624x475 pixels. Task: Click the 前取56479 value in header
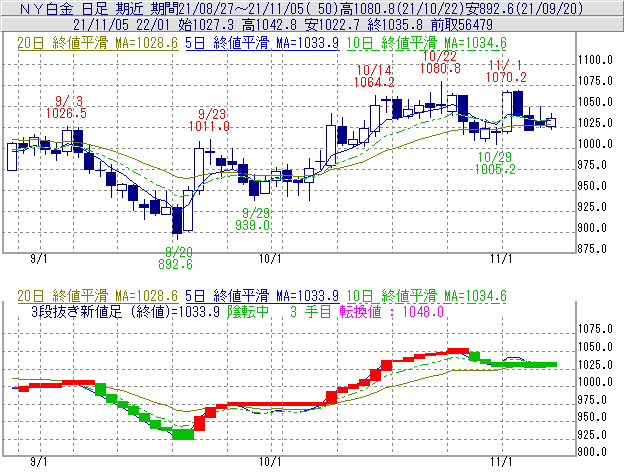(x=462, y=25)
